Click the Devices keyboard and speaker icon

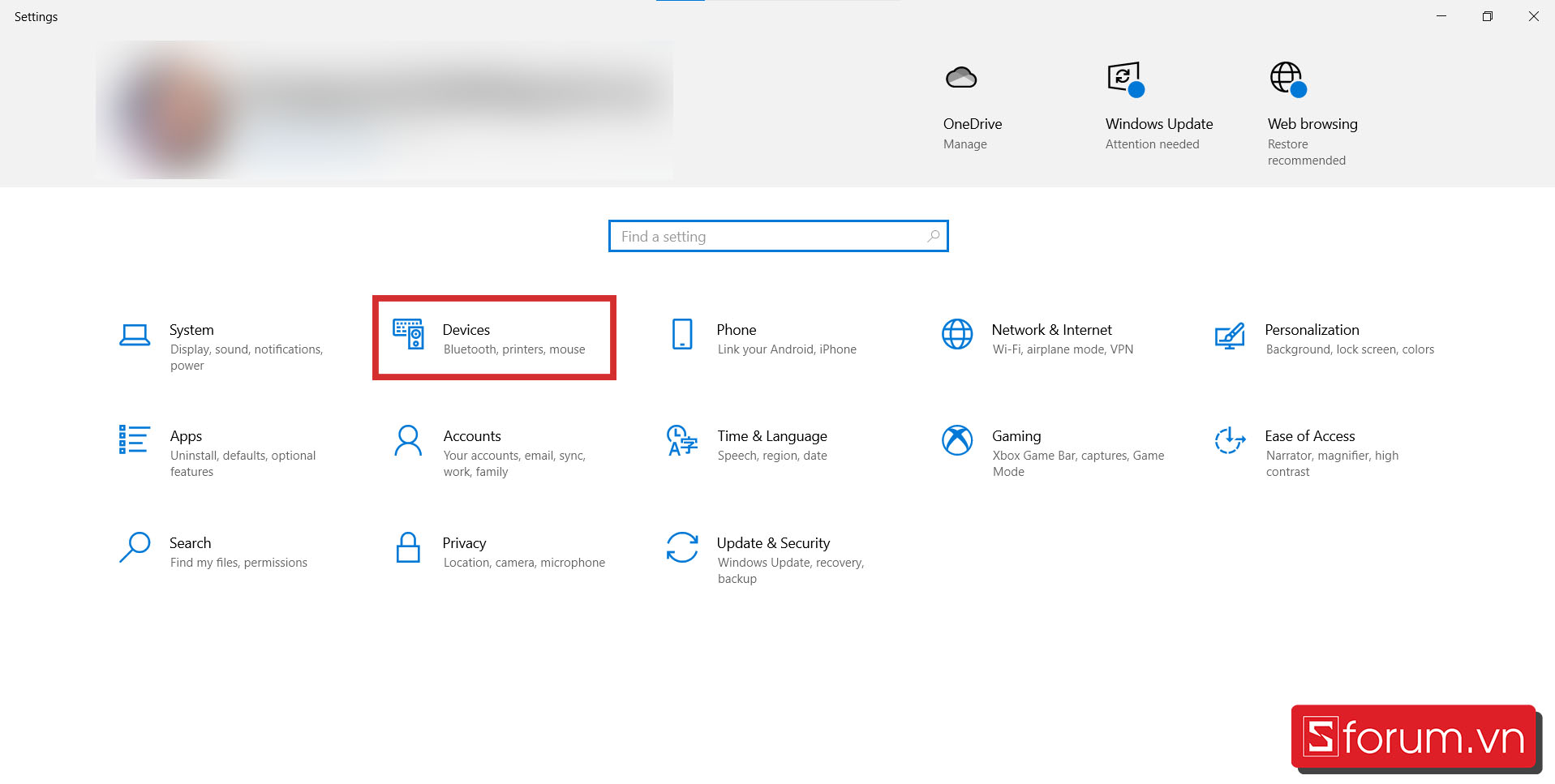click(408, 334)
